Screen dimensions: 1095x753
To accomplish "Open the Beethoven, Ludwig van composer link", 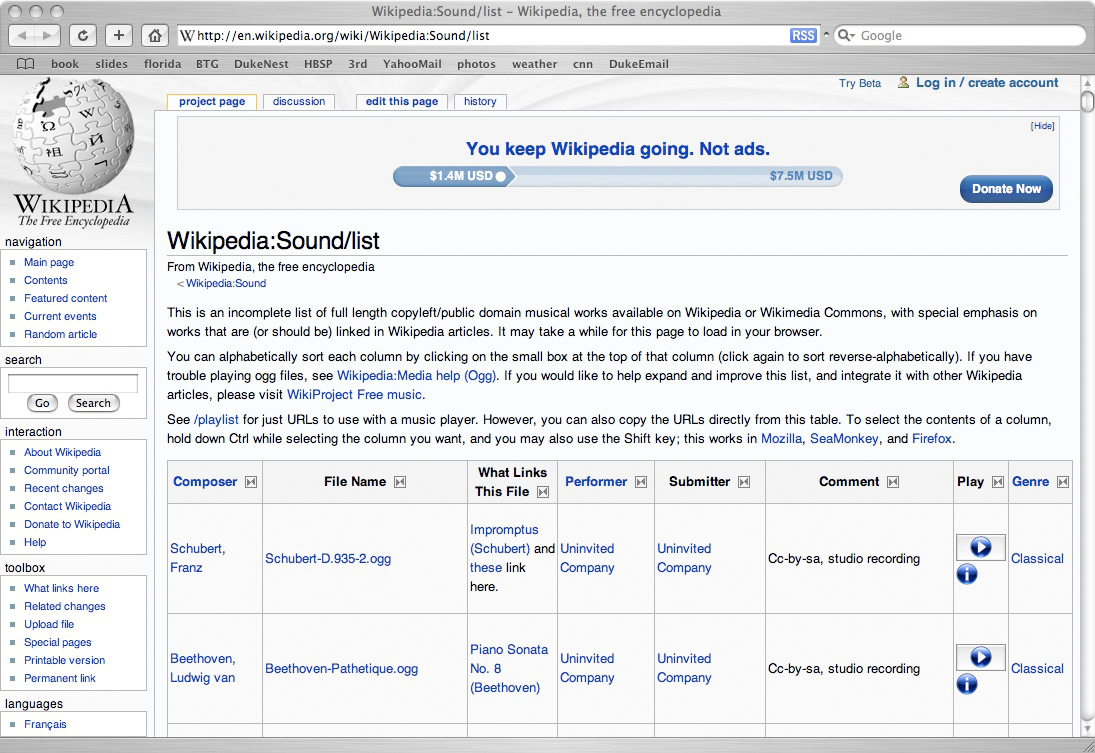I will click(203, 668).
